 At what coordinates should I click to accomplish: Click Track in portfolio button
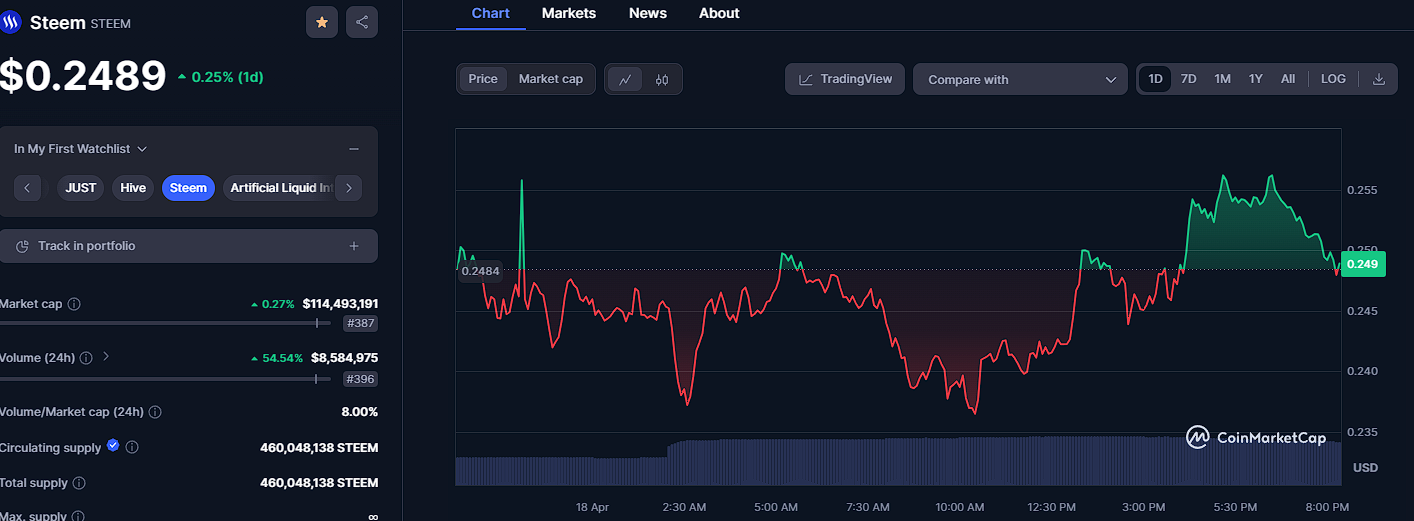(x=189, y=246)
